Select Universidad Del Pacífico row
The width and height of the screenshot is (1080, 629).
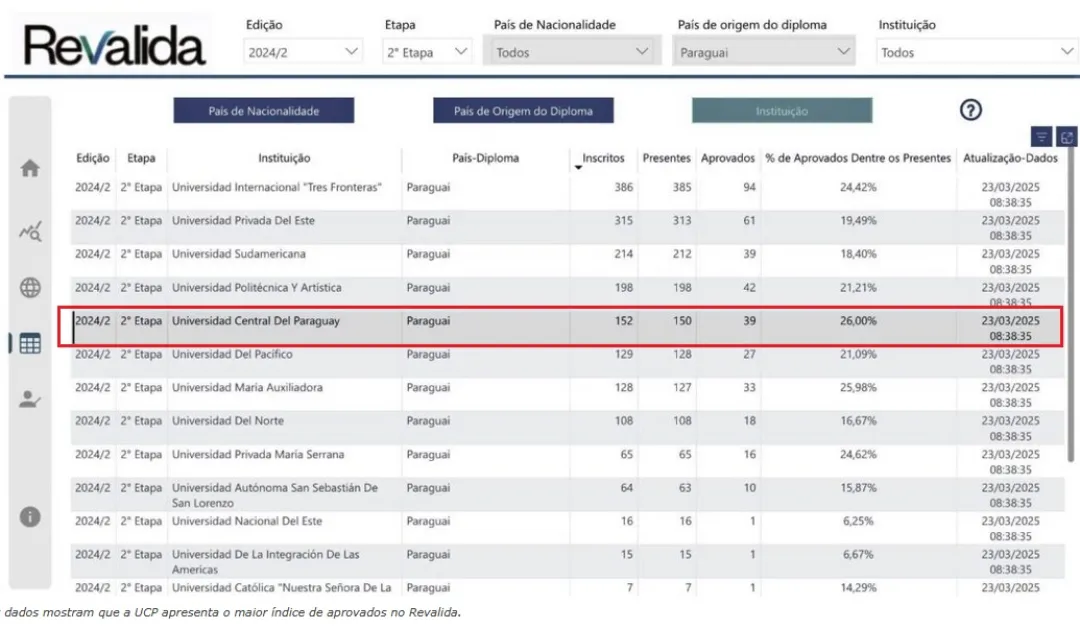pos(568,361)
